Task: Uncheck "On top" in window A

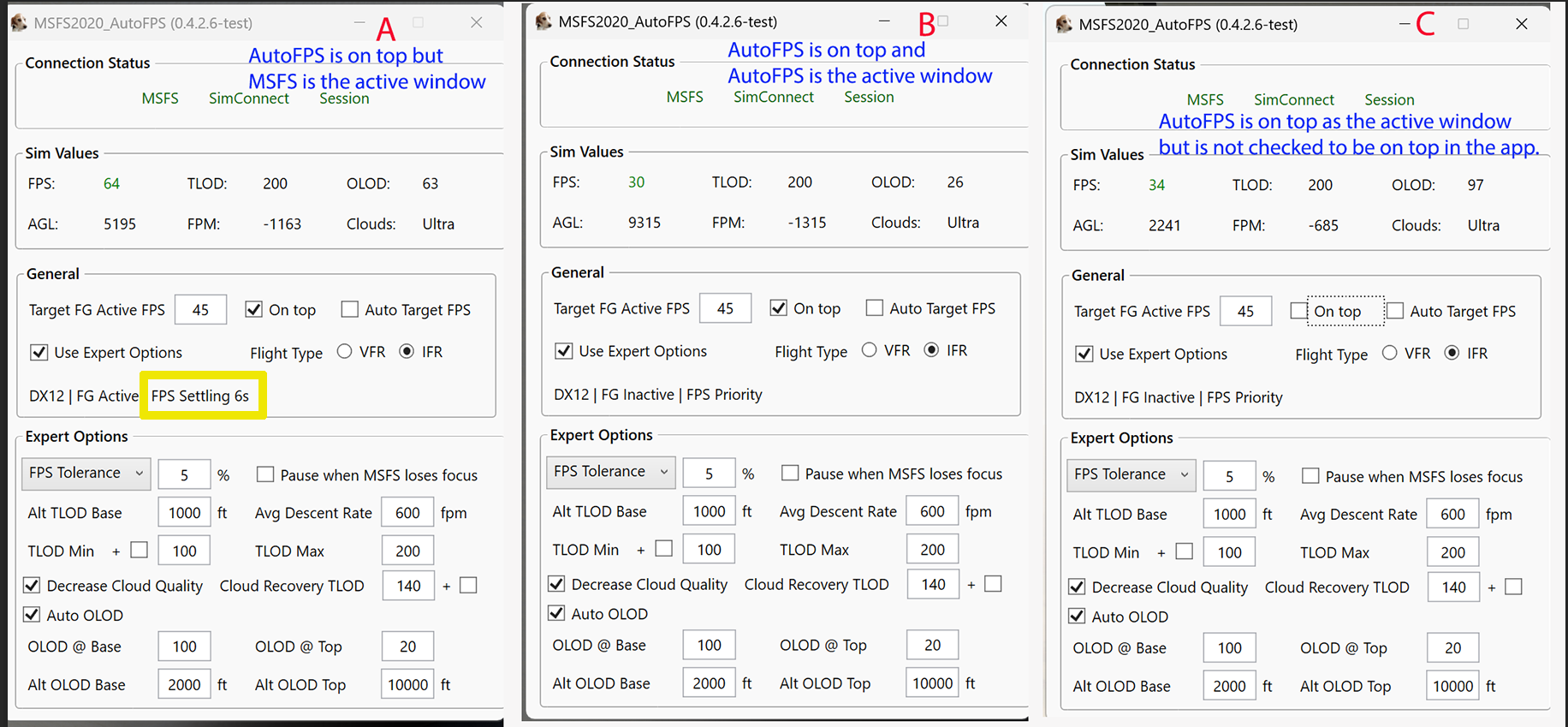Action: click(253, 310)
